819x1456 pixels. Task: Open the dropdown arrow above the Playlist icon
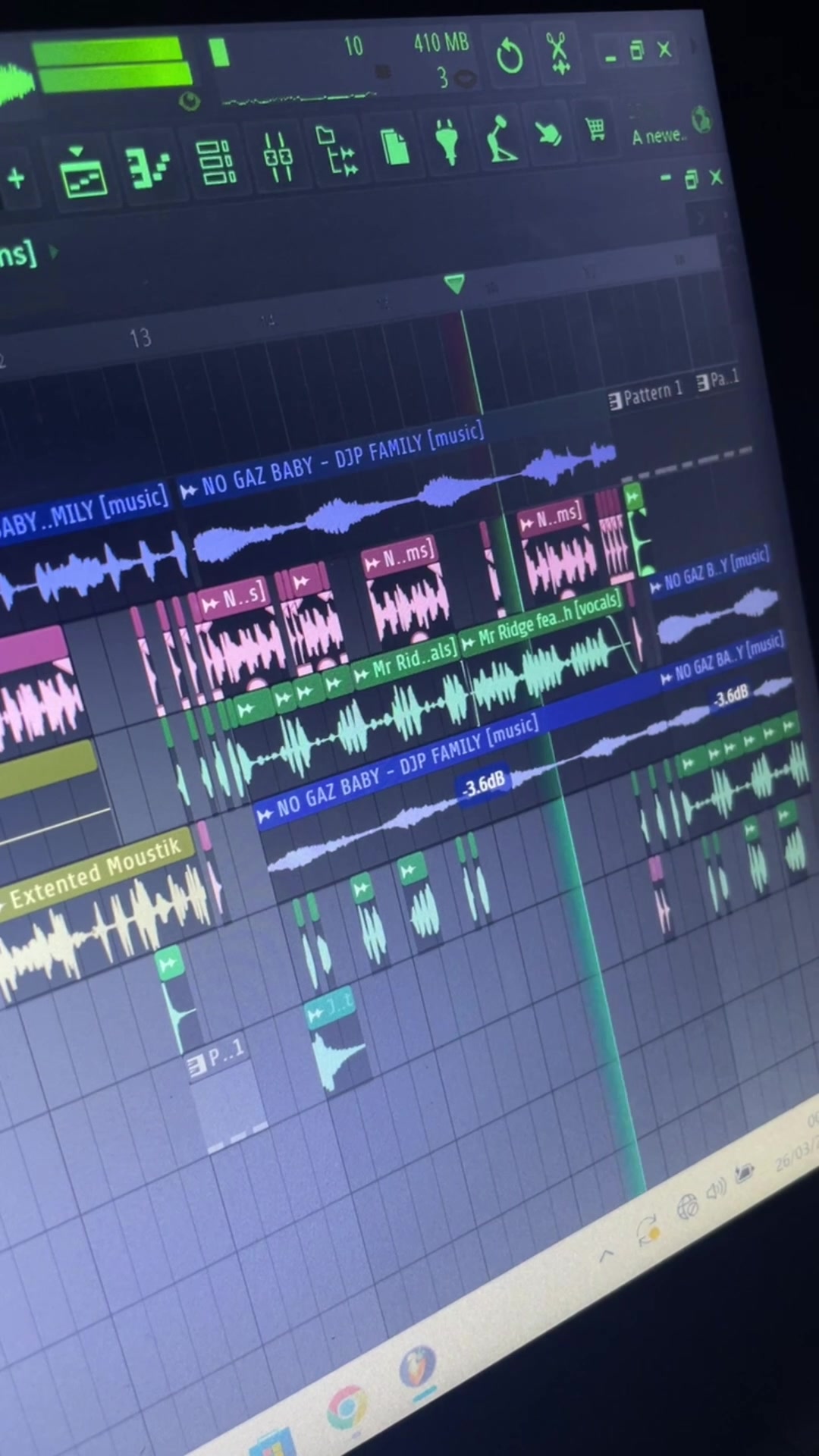tap(76, 152)
